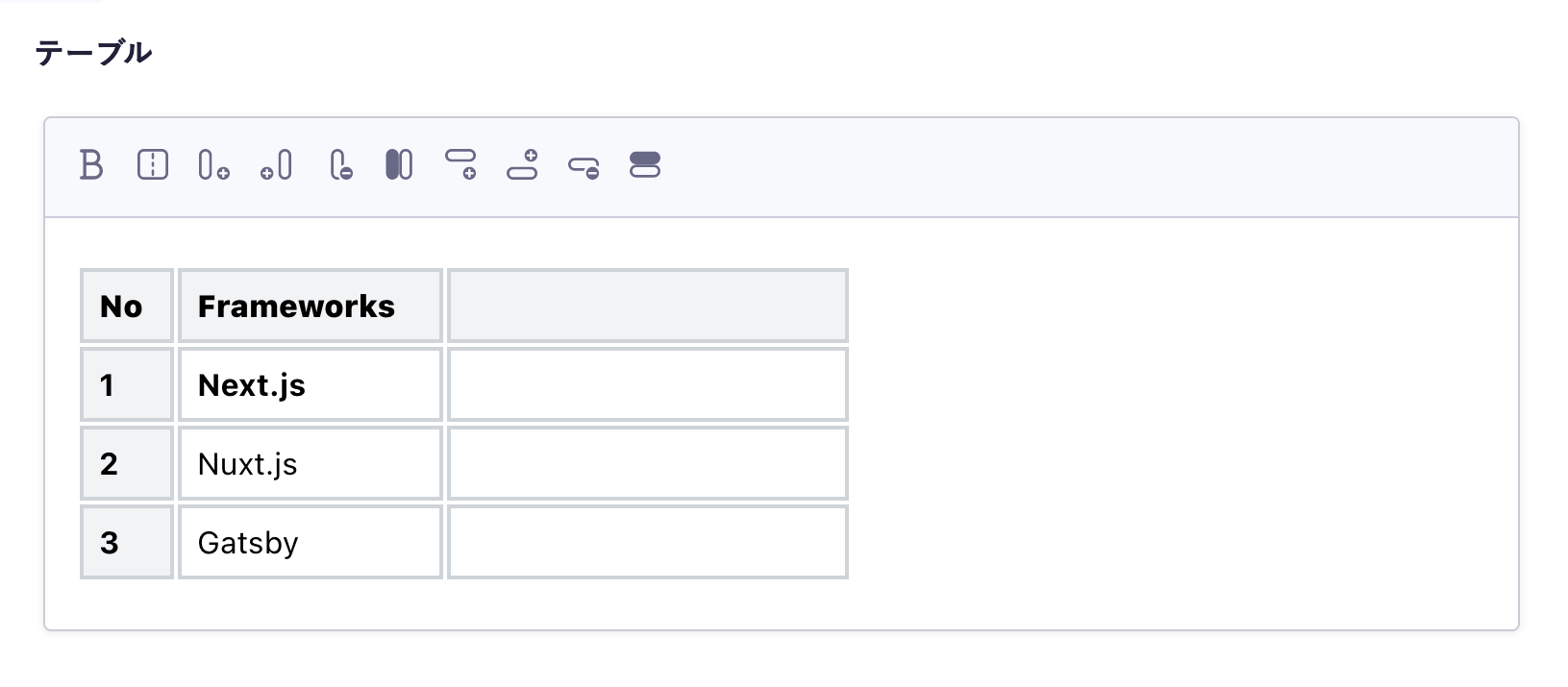Place cursor in the "Next.js" cell

pos(310,385)
